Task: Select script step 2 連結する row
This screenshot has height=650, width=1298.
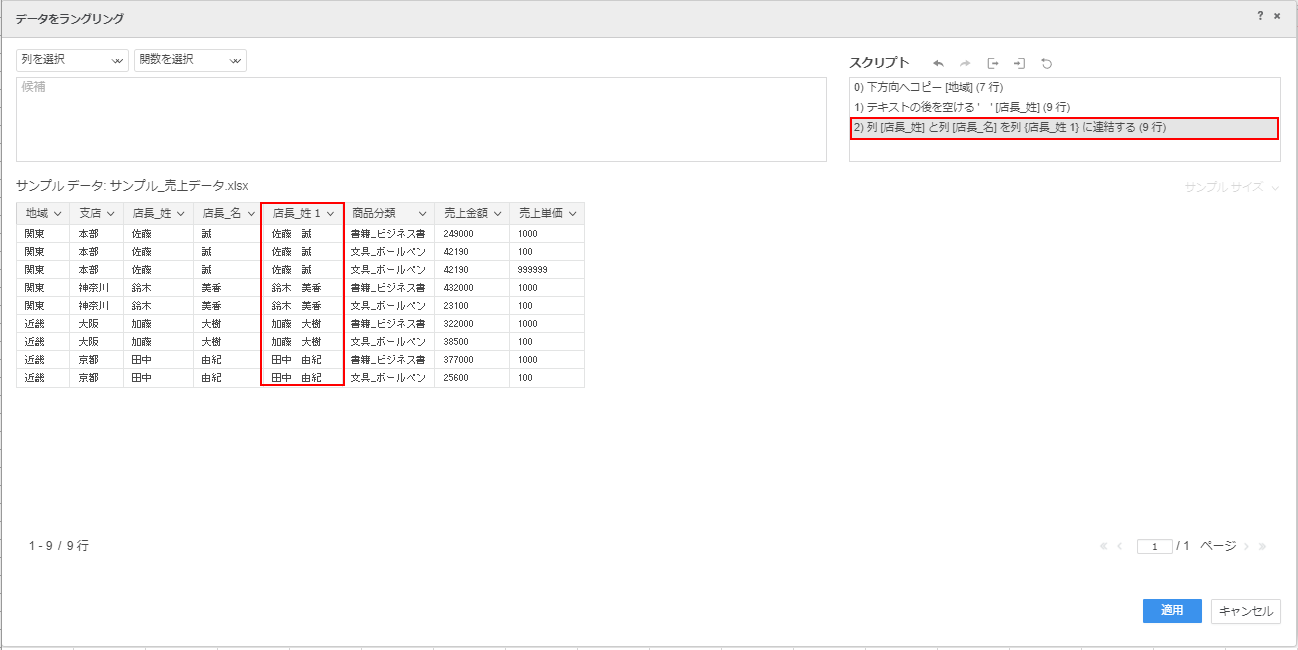Action: [x=1064, y=128]
